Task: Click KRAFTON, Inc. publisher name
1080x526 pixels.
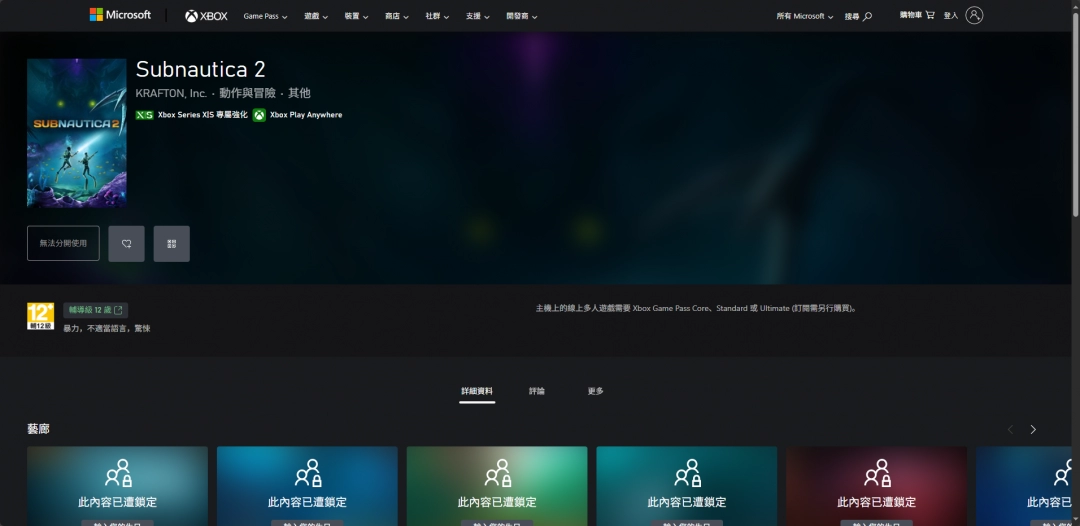Action: tap(172, 93)
